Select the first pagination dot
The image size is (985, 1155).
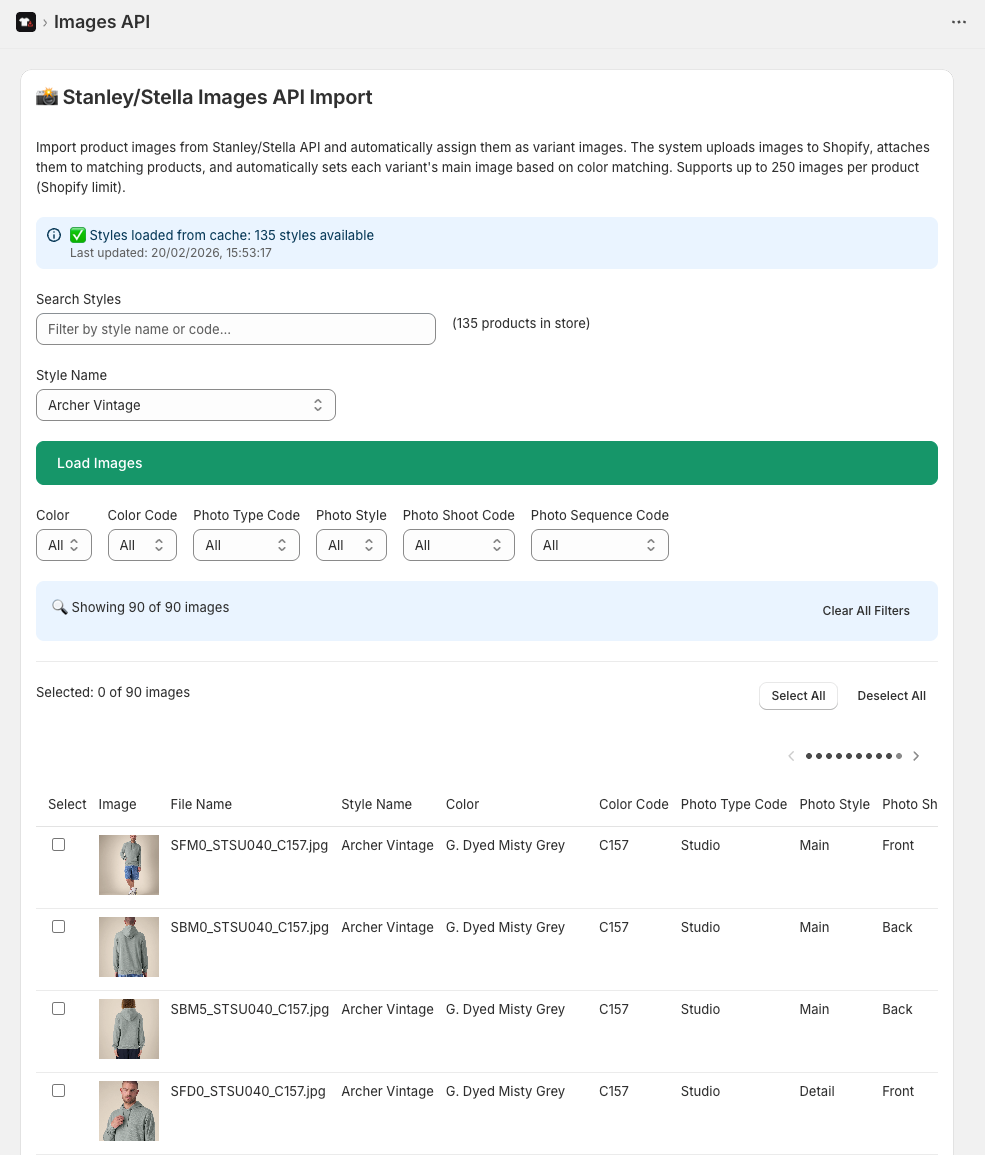click(x=808, y=756)
